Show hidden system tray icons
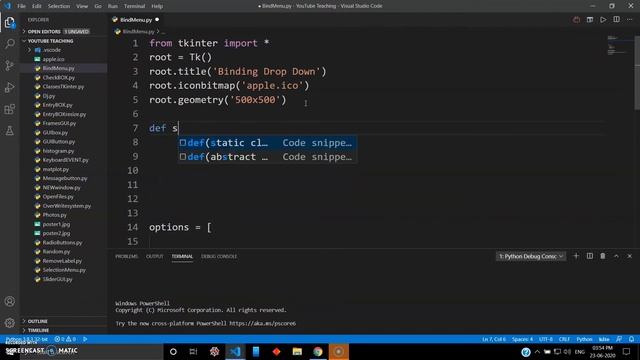This screenshot has height=360, width=640. click(537, 351)
